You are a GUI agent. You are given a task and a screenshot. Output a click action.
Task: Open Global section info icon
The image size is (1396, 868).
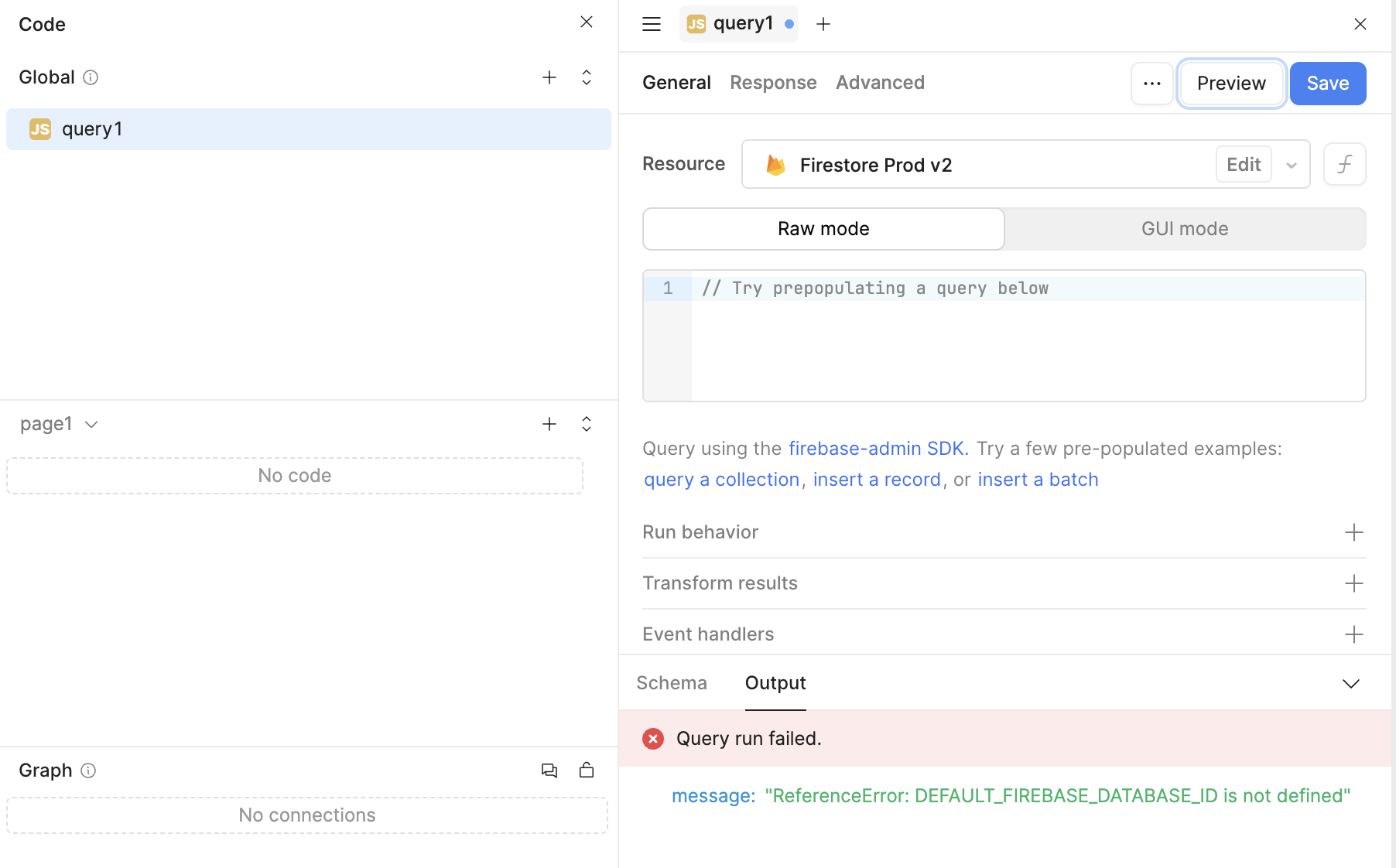pyautogui.click(x=91, y=77)
